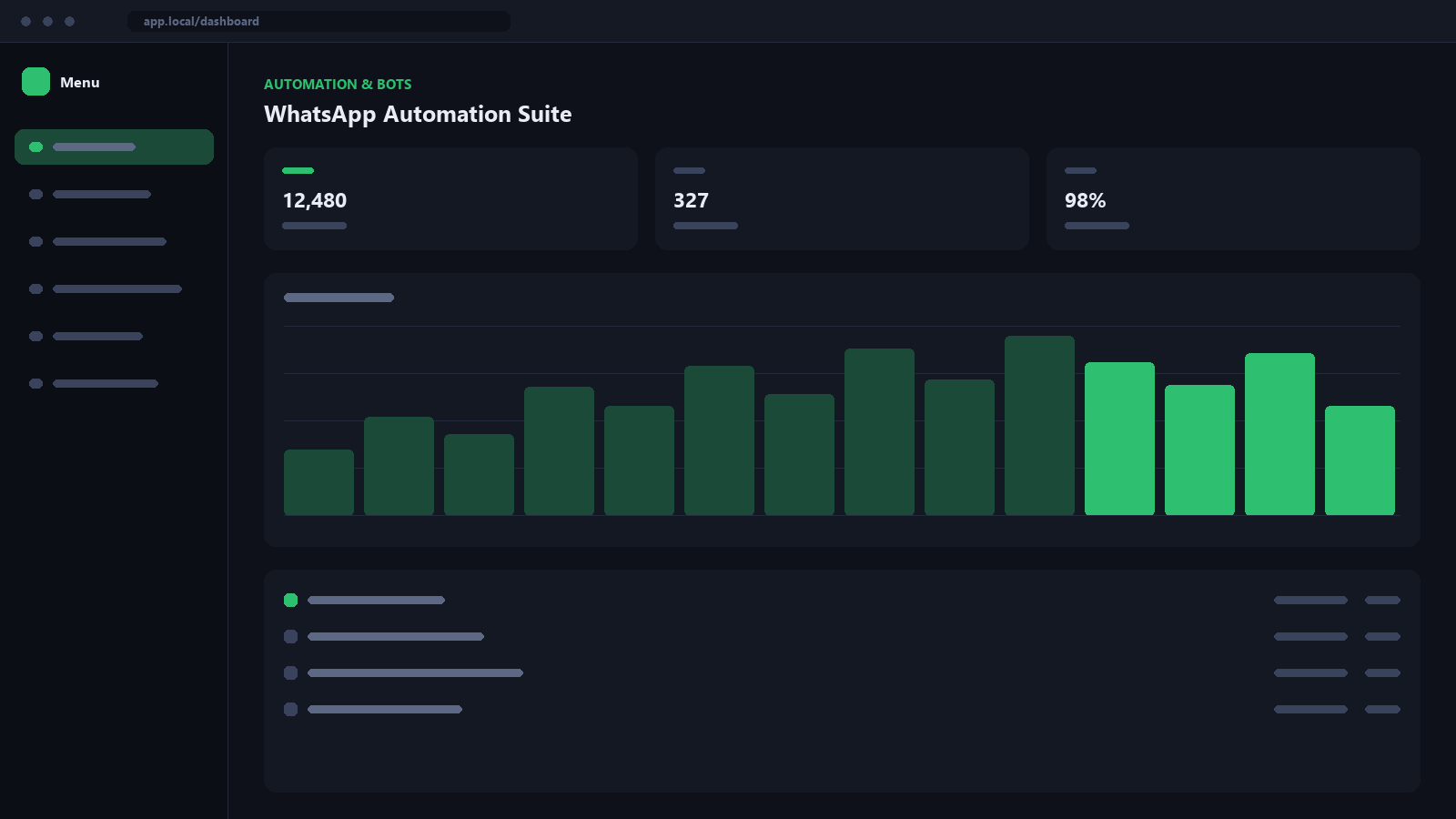
Task: Click the 12,480 stat card
Action: pyautogui.click(x=450, y=198)
